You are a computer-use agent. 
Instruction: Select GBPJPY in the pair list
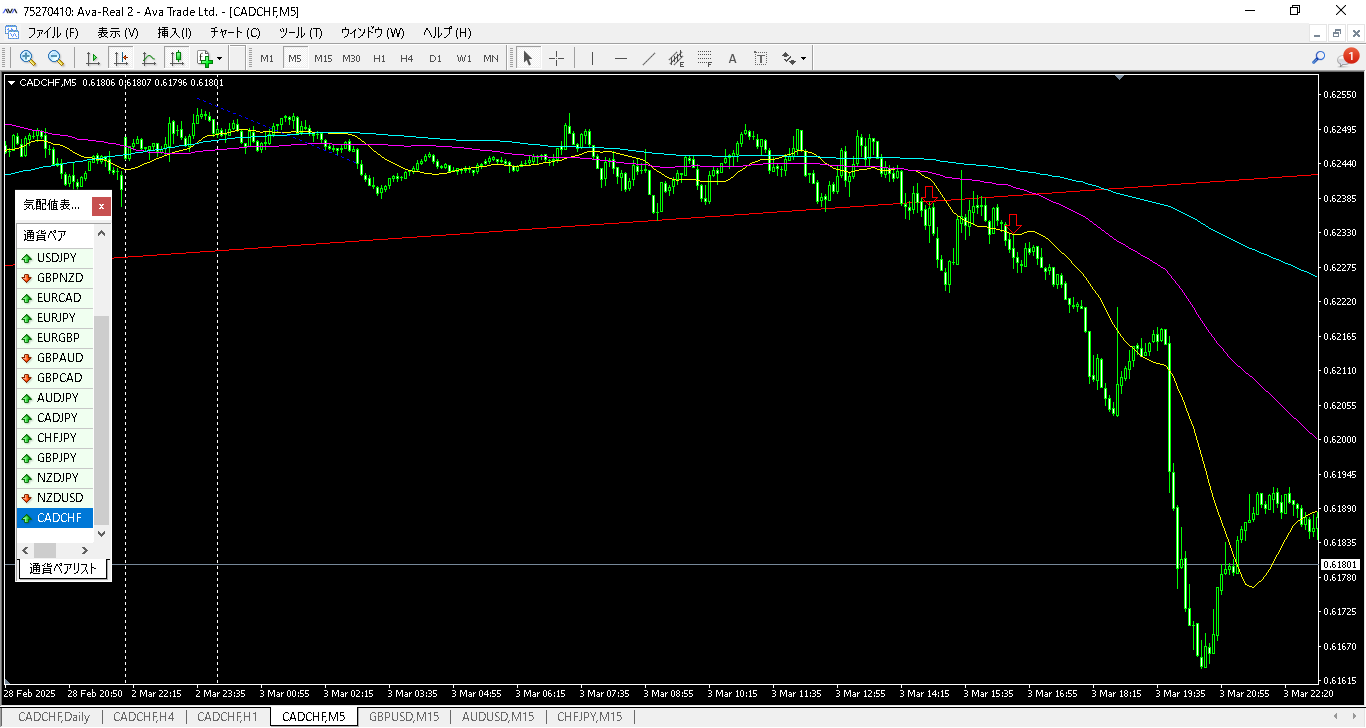click(56, 458)
